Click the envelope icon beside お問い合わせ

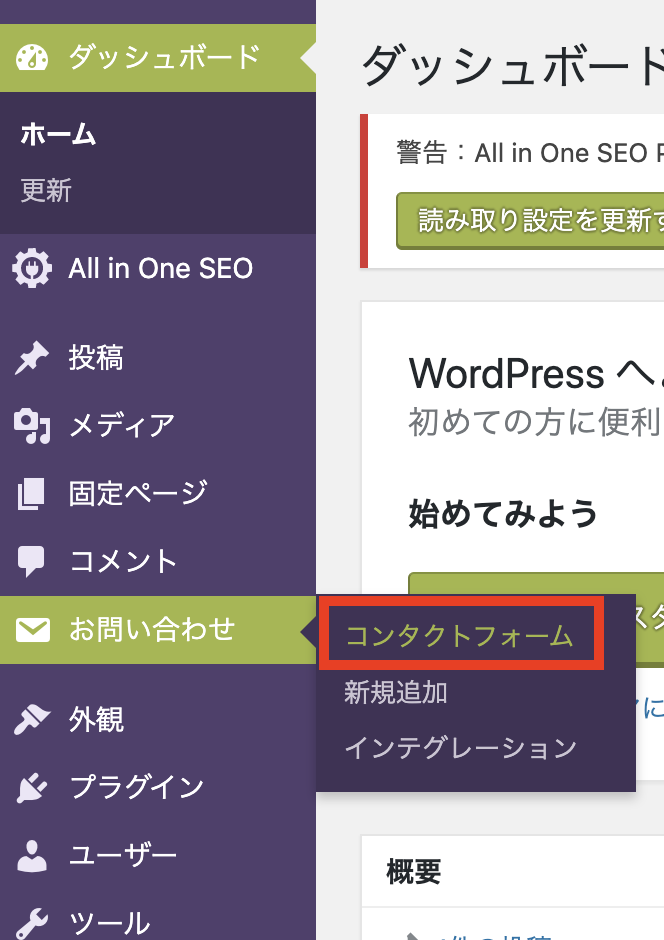point(32,630)
